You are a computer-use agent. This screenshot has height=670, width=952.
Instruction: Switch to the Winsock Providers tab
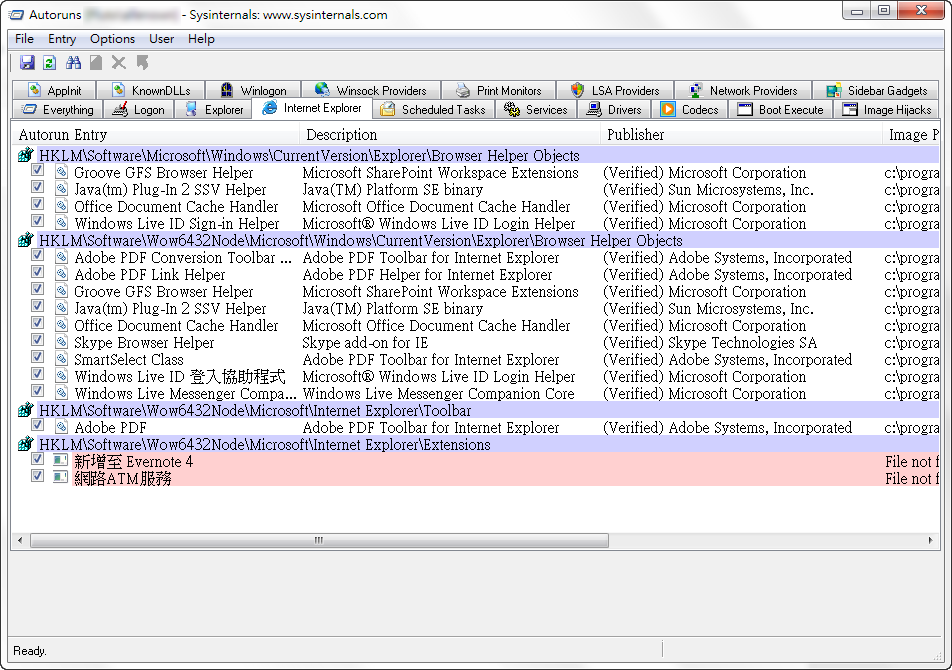tap(371, 90)
